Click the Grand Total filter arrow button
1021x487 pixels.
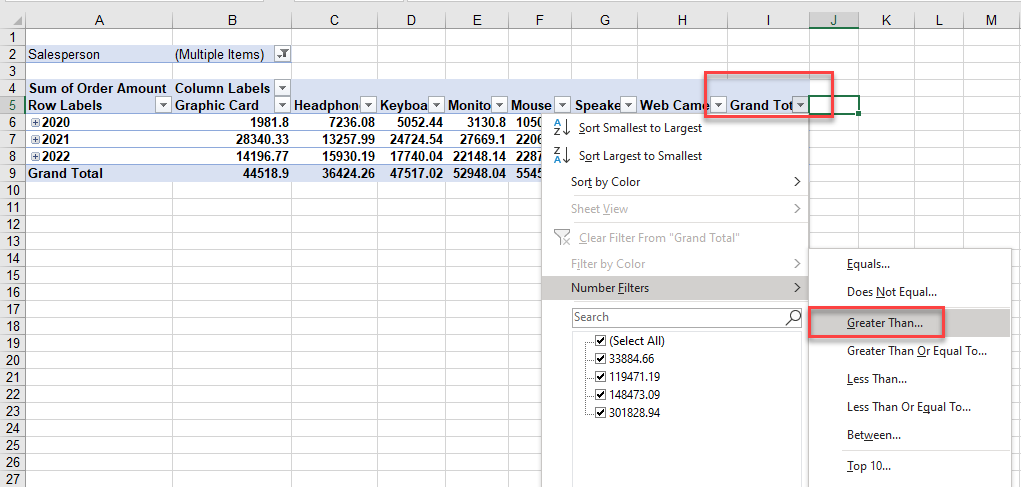coord(799,105)
